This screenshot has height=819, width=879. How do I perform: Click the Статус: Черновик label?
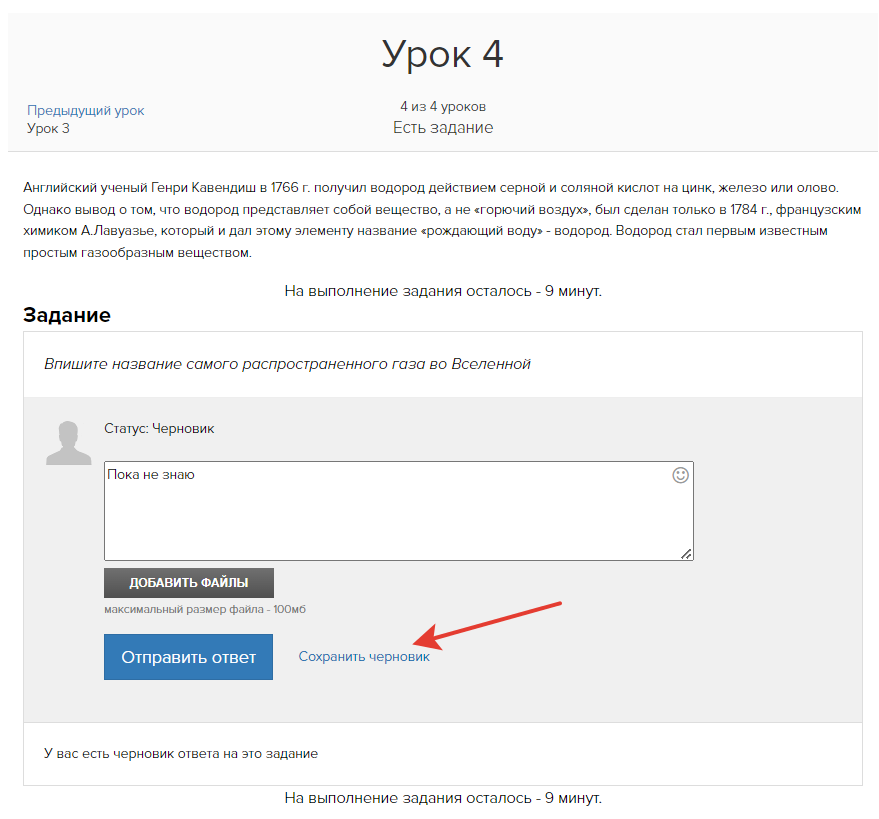[x=159, y=429]
